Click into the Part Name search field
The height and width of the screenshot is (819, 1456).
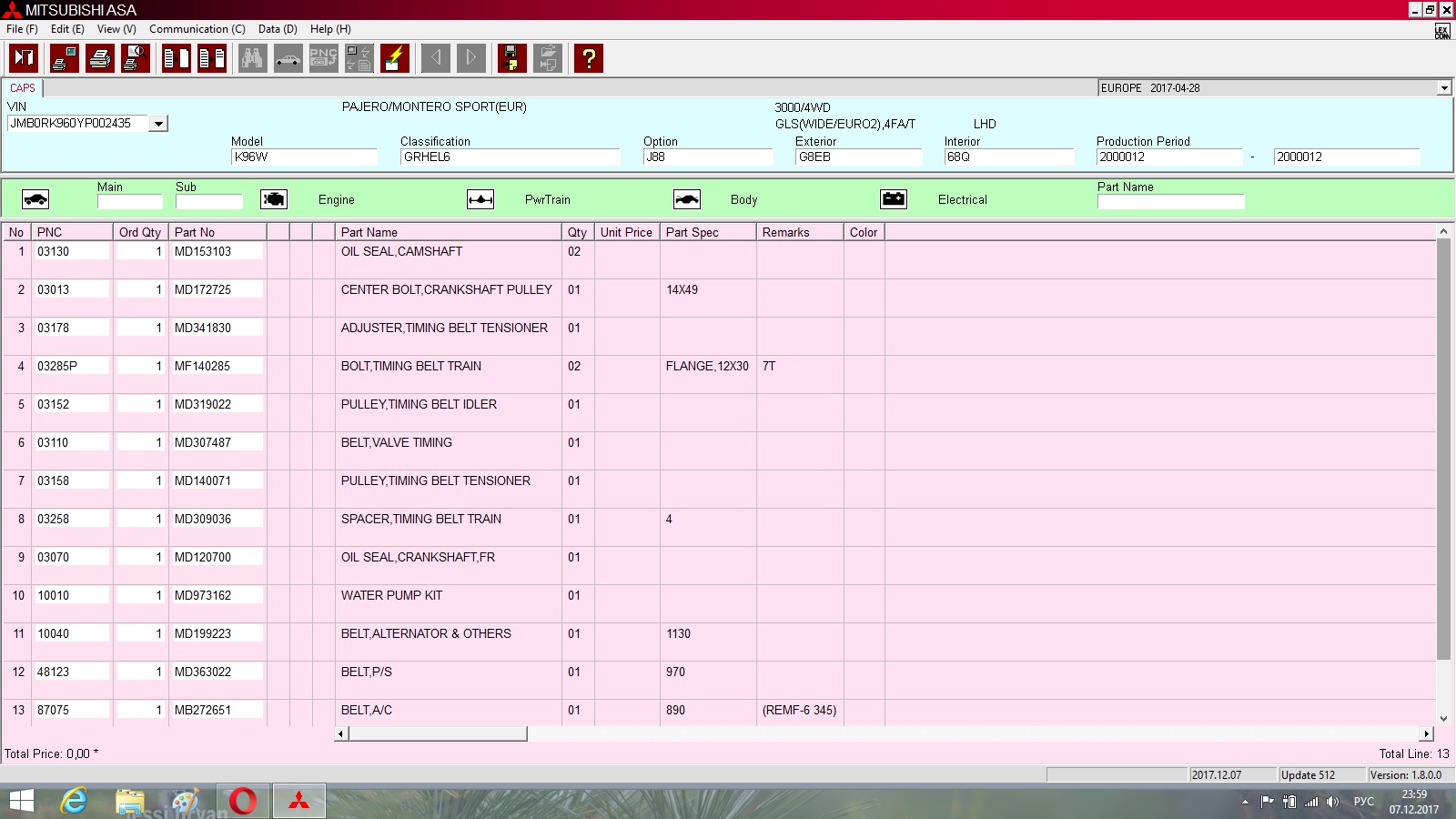[x=1169, y=202]
